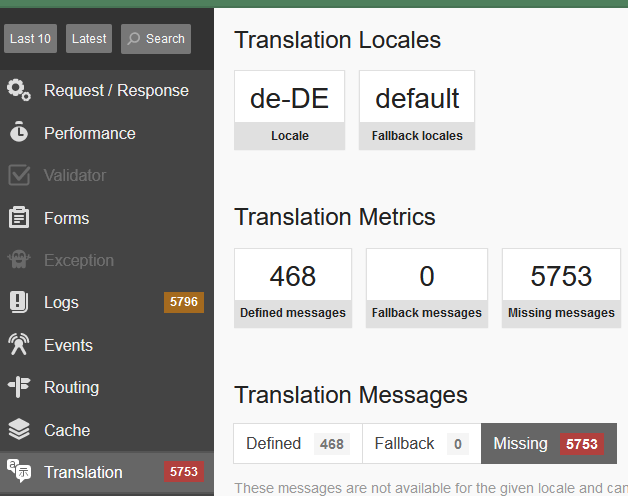The height and width of the screenshot is (496, 628).
Task: Click the Performance stopwatch icon
Action: [x=19, y=131]
